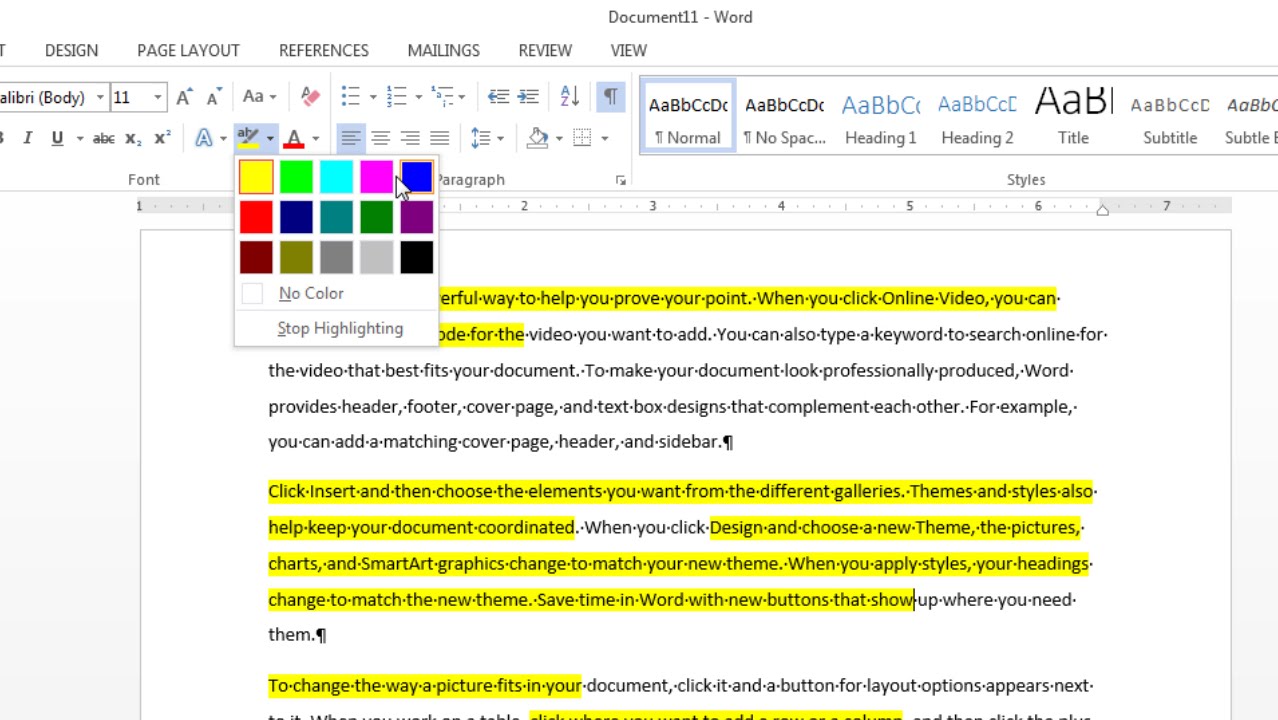Increase paragraph indent

[x=529, y=97]
